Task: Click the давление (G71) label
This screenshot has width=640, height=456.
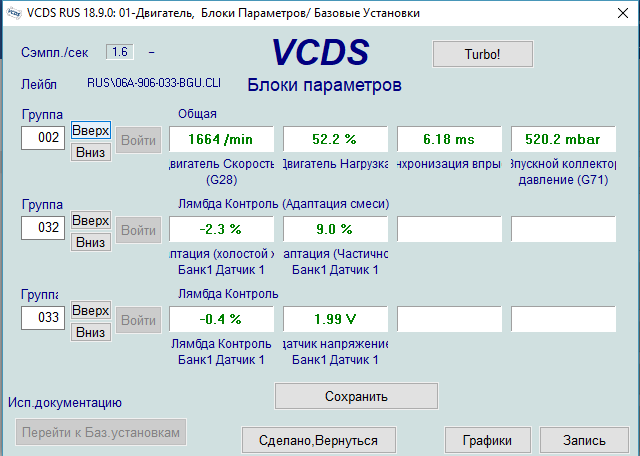Action: pyautogui.click(x=563, y=180)
